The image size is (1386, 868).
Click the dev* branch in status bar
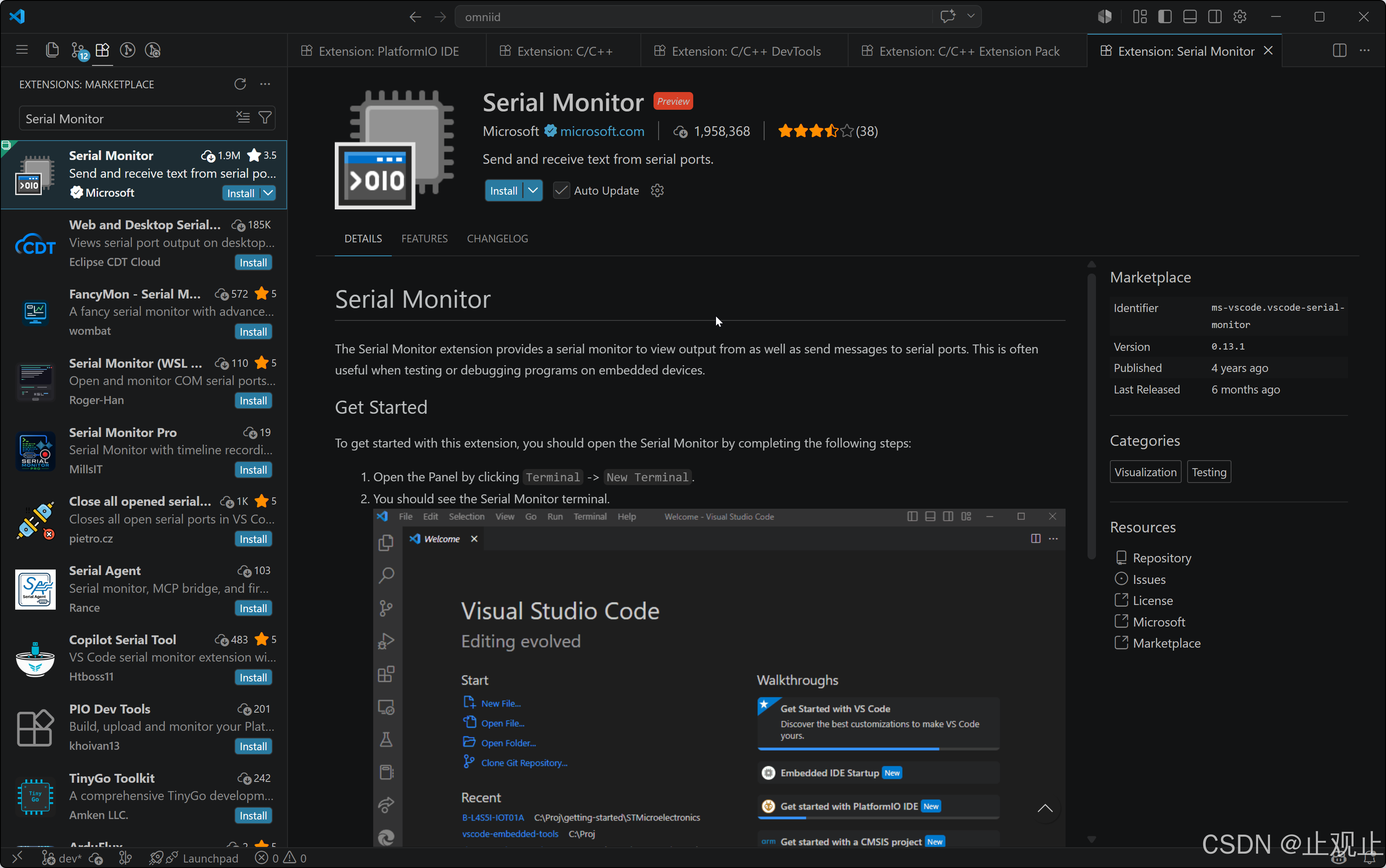62,858
